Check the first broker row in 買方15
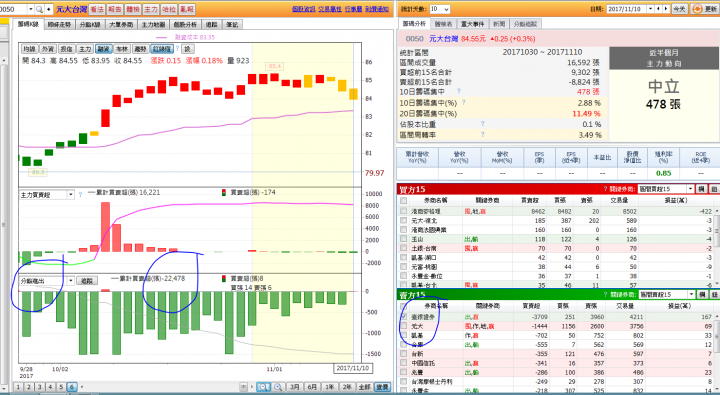 tap(403, 211)
